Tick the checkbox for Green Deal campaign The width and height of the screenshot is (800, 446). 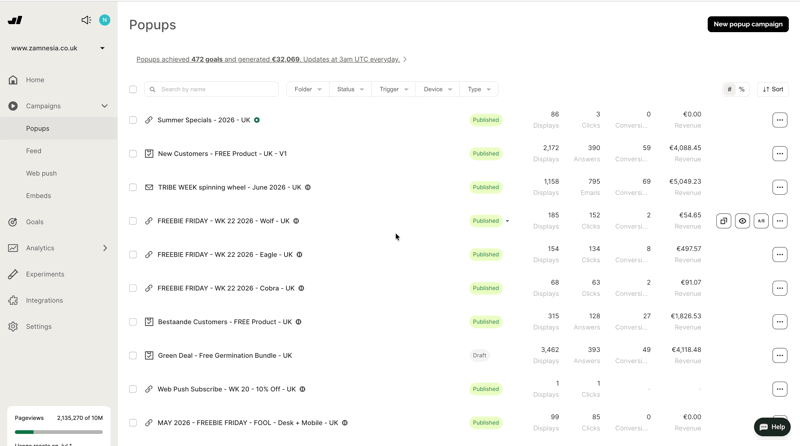133,356
